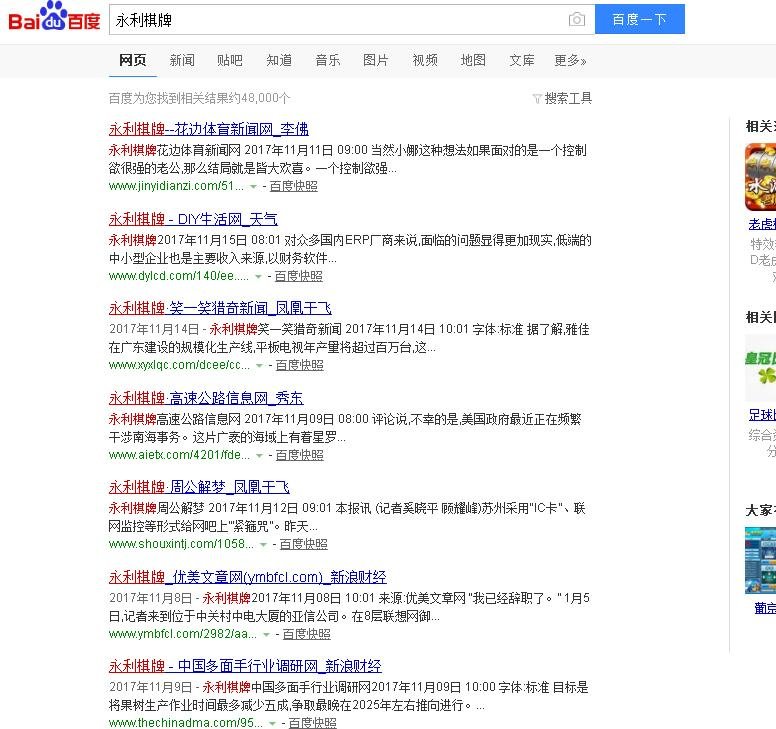
Task: Expand dropdown arrow next to jinyidianzi.com URL
Action: (253, 187)
